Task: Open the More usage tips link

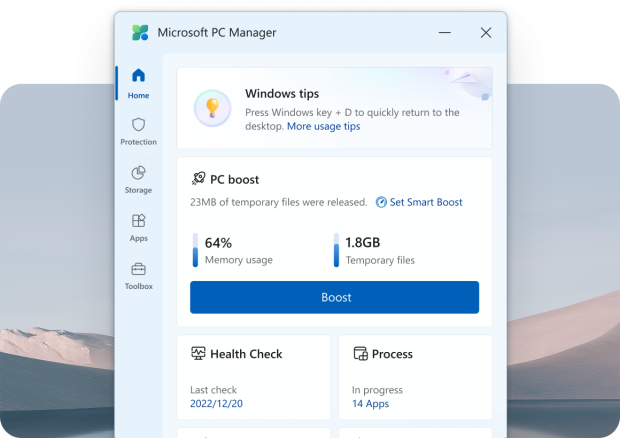Action: pos(323,127)
